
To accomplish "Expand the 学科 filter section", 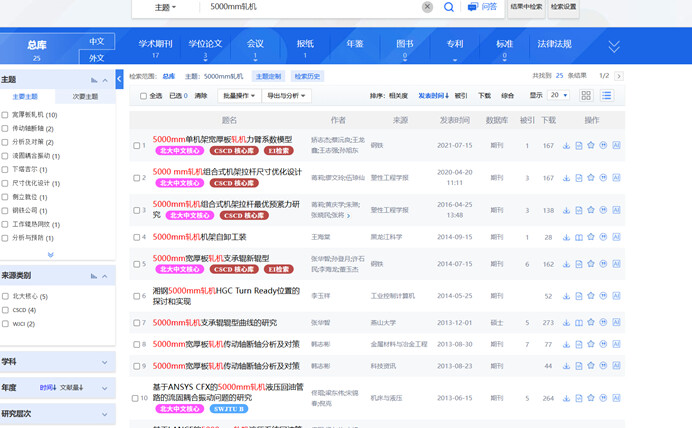I will (57, 362).
